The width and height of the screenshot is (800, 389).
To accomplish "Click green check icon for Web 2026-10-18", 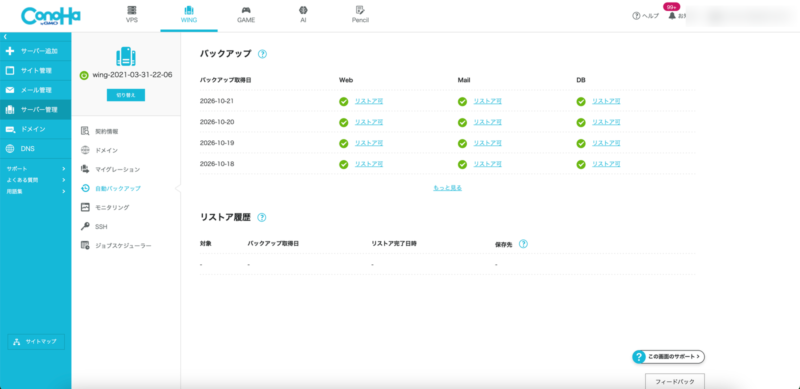I will (x=343, y=164).
